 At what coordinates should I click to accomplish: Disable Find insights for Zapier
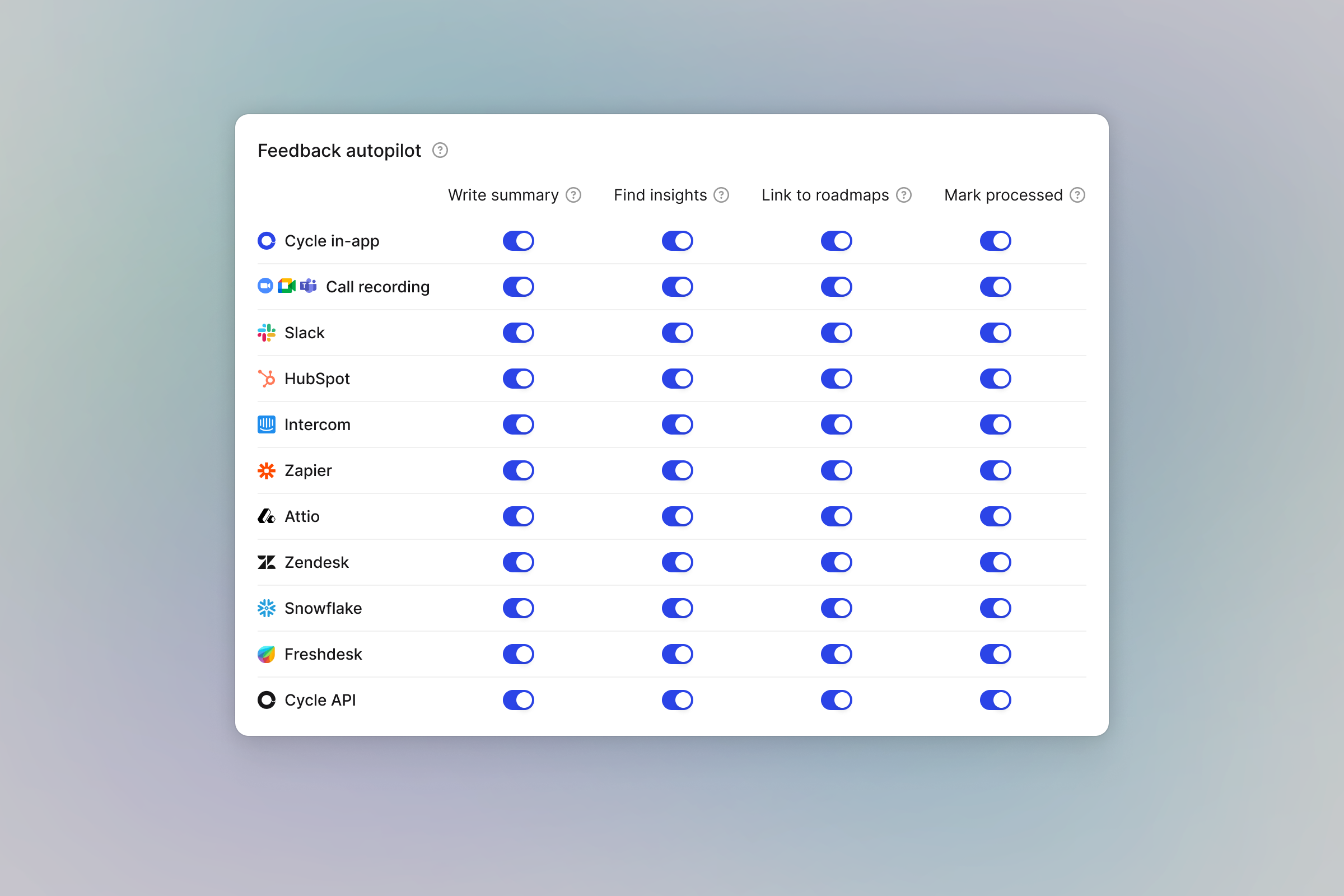coord(678,470)
